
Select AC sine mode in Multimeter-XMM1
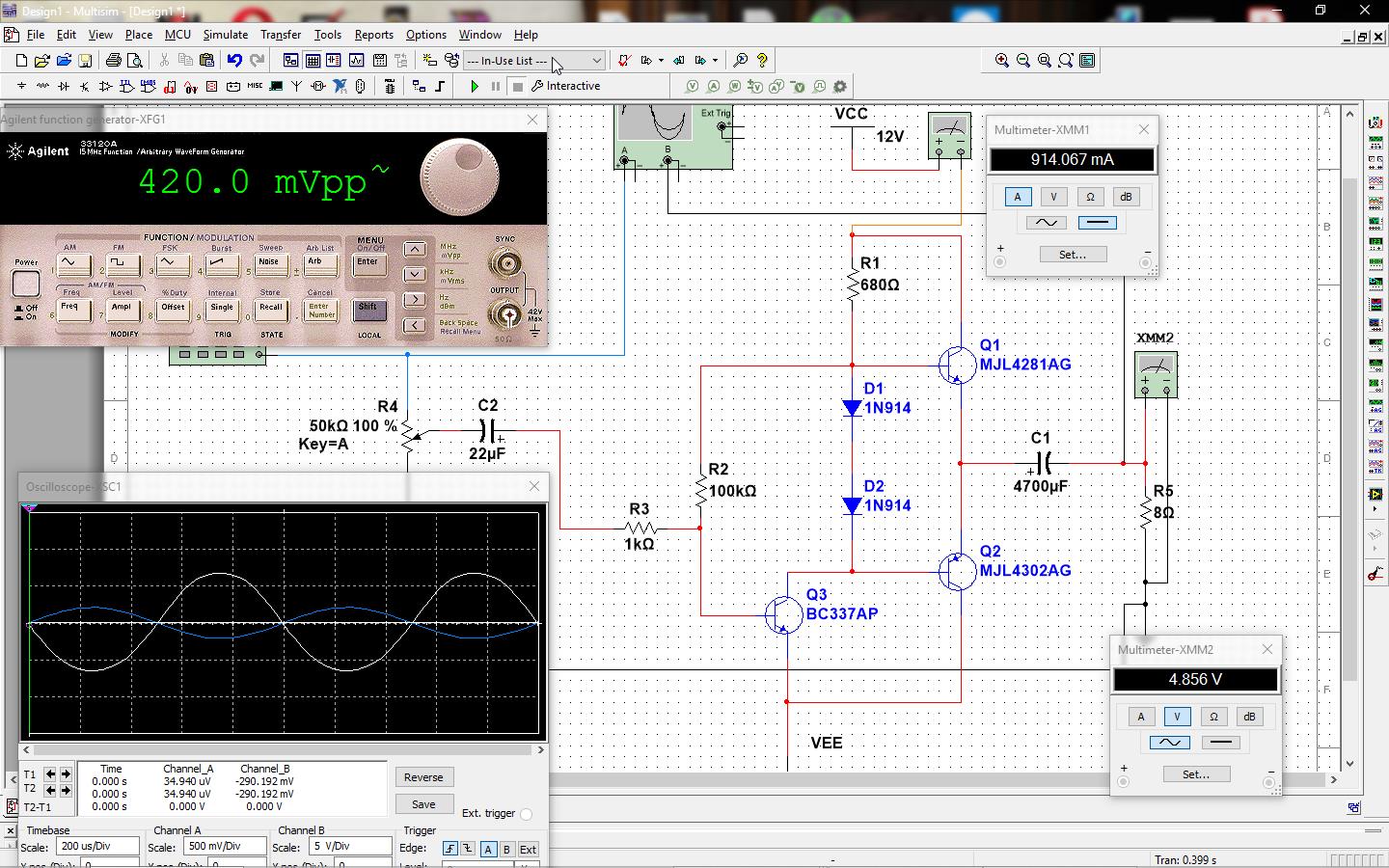click(x=1046, y=223)
